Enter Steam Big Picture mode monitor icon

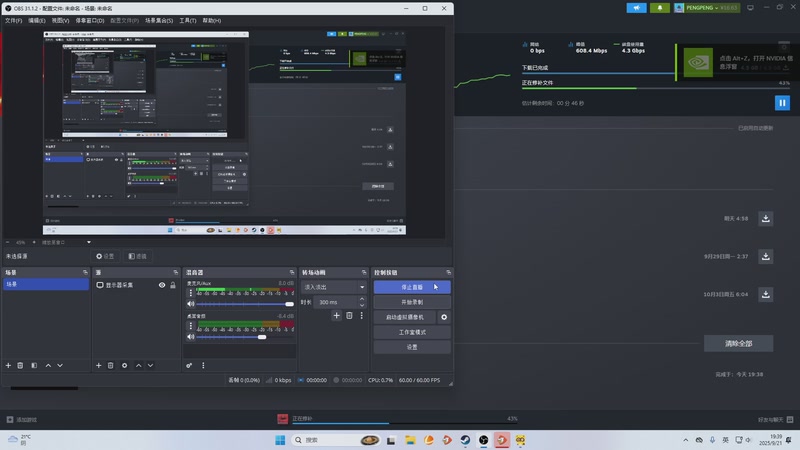point(751,8)
